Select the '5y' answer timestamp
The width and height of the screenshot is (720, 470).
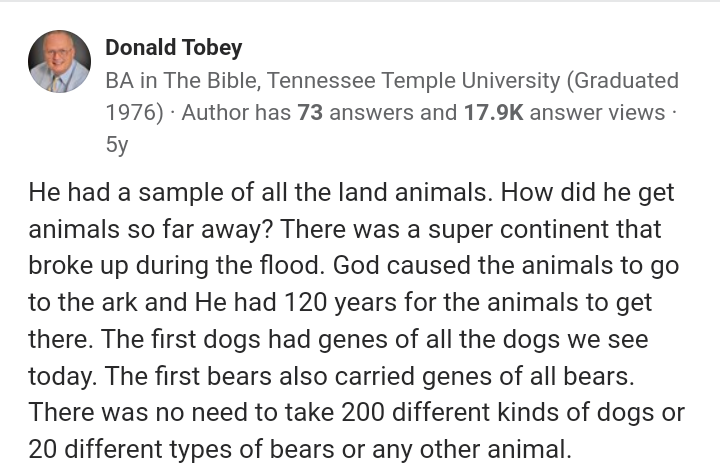pyautogui.click(x=117, y=145)
